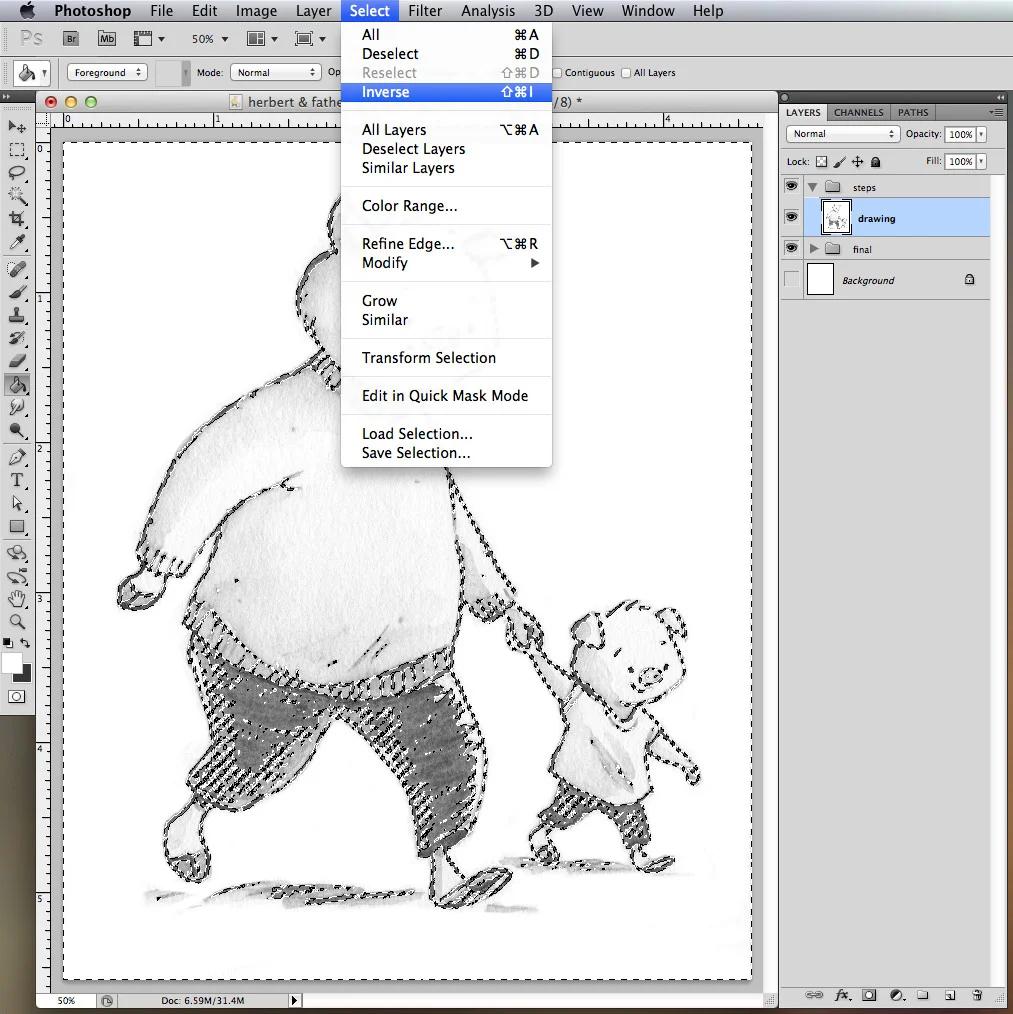Switch to the Paths tab
This screenshot has width=1013, height=1014.
913,113
